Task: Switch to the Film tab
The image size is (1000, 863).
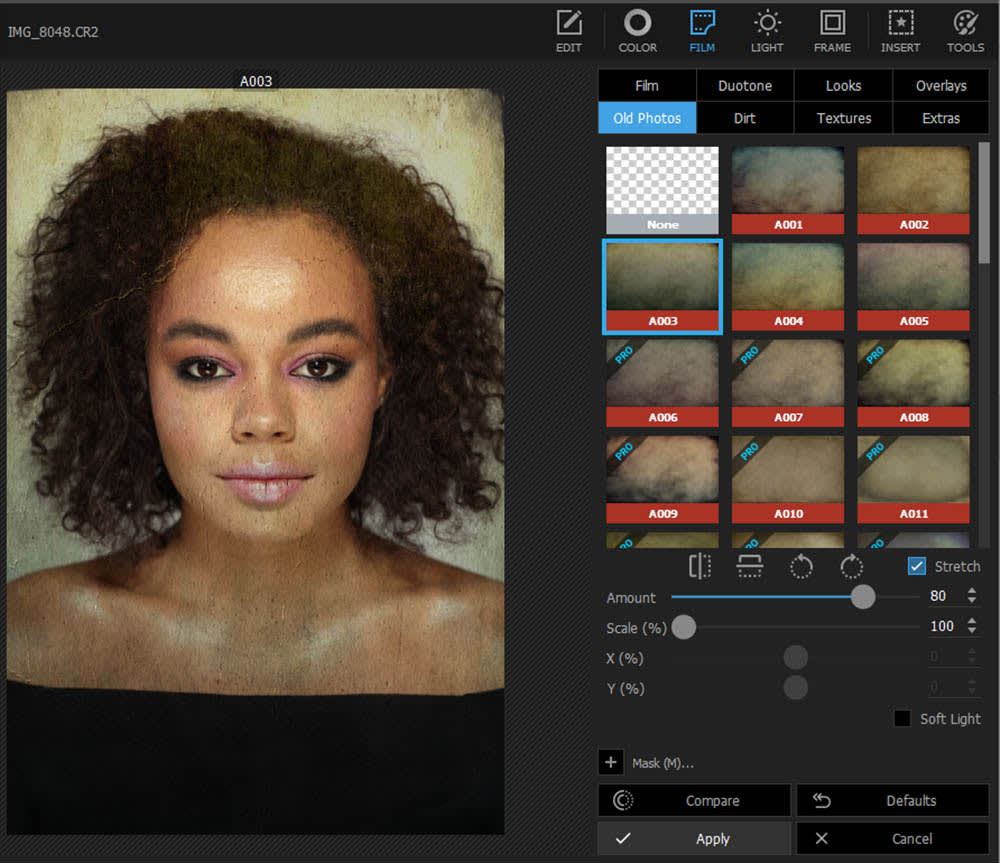Action: point(647,85)
